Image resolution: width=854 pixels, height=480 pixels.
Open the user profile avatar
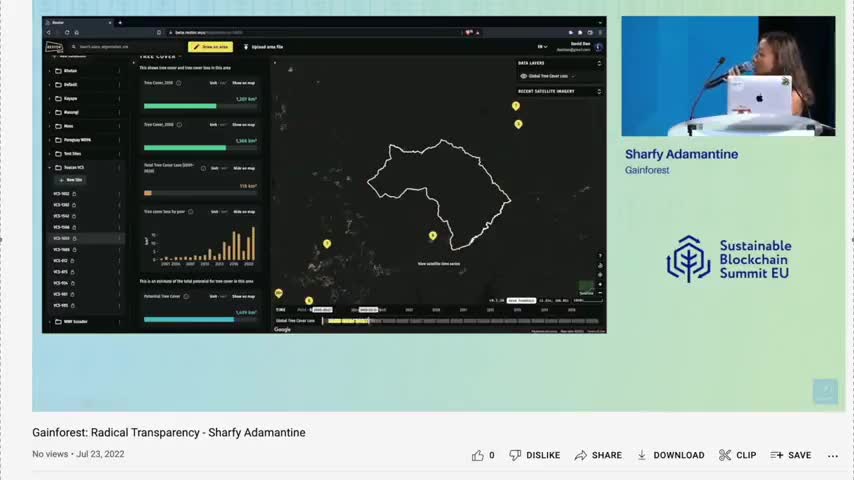click(x=599, y=47)
